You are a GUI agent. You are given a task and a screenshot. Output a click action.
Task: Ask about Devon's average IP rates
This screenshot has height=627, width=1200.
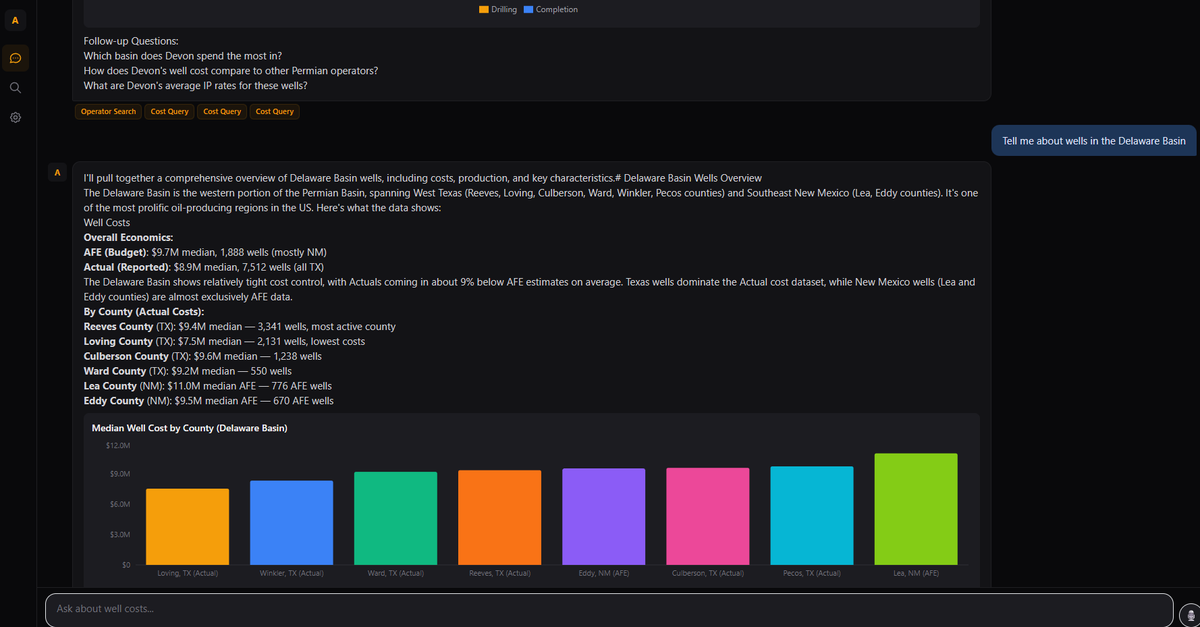point(196,85)
